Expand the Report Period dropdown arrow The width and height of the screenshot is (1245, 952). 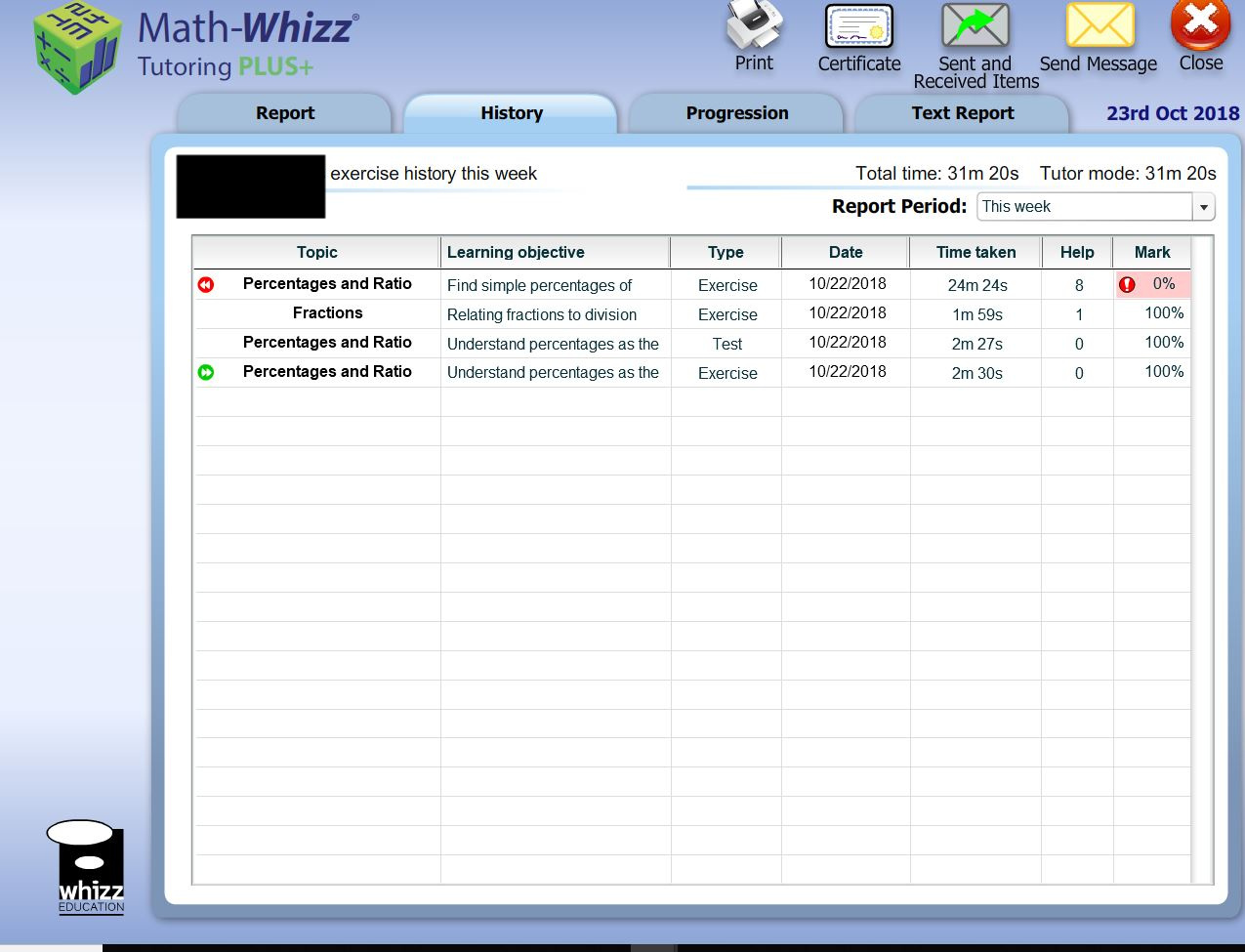[1203, 206]
